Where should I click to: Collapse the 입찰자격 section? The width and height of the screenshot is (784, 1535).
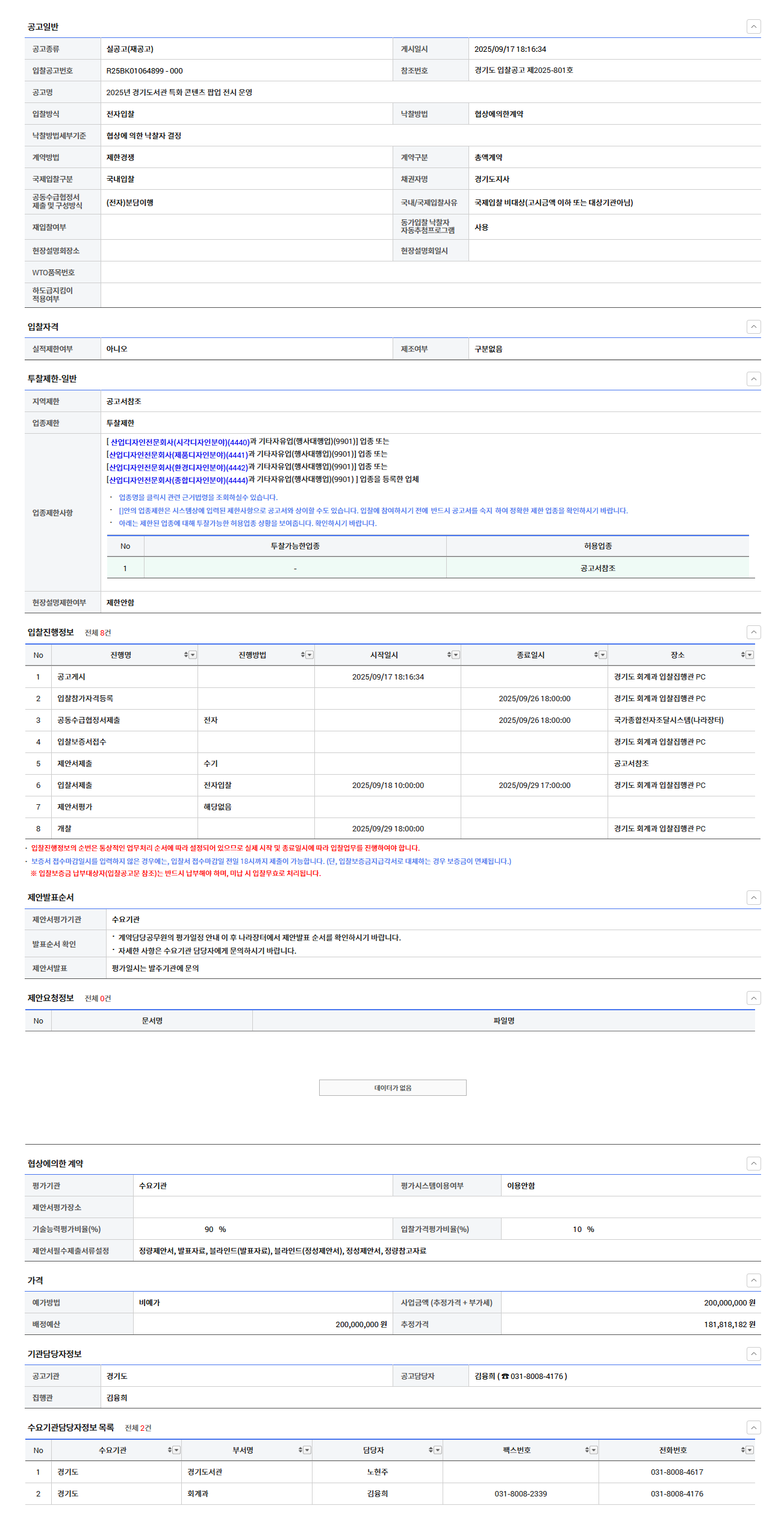(x=753, y=327)
